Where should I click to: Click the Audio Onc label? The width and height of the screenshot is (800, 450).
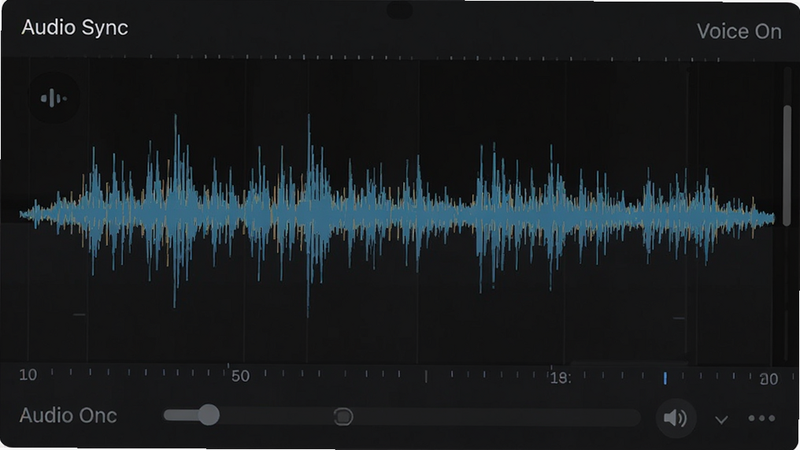click(x=68, y=415)
